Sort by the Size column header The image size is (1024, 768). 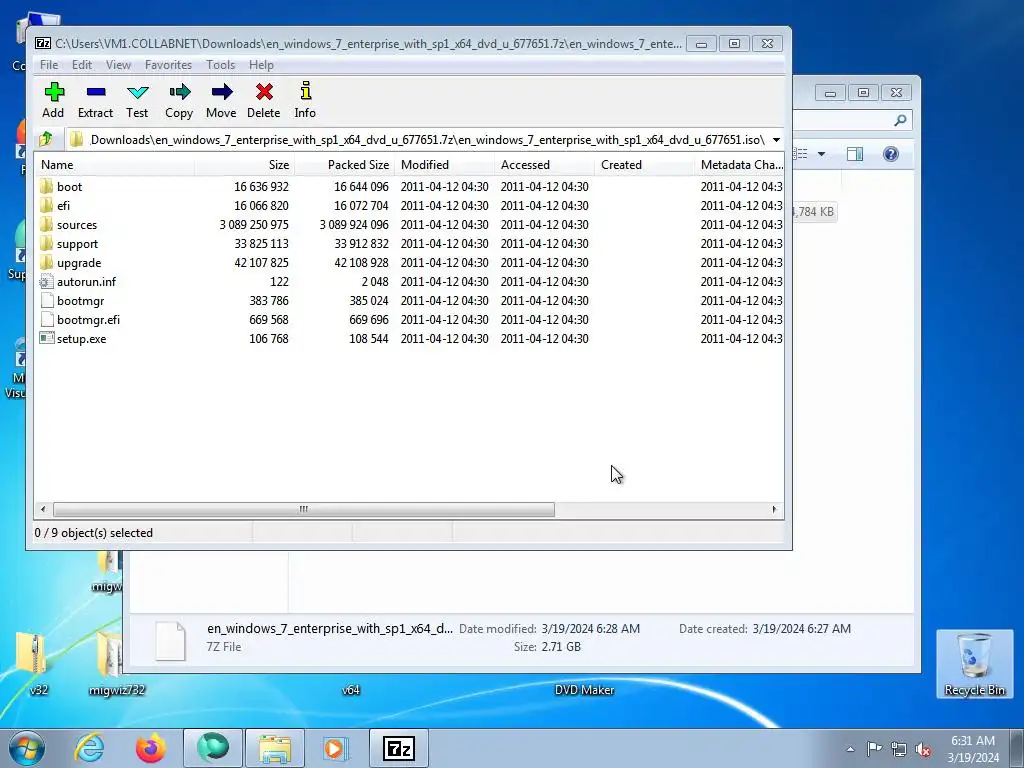pyautogui.click(x=244, y=165)
